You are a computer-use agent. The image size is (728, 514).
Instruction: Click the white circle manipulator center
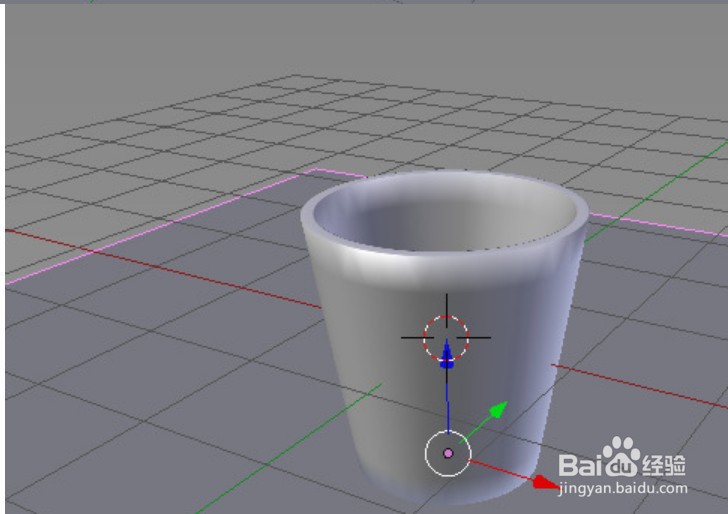[448, 454]
